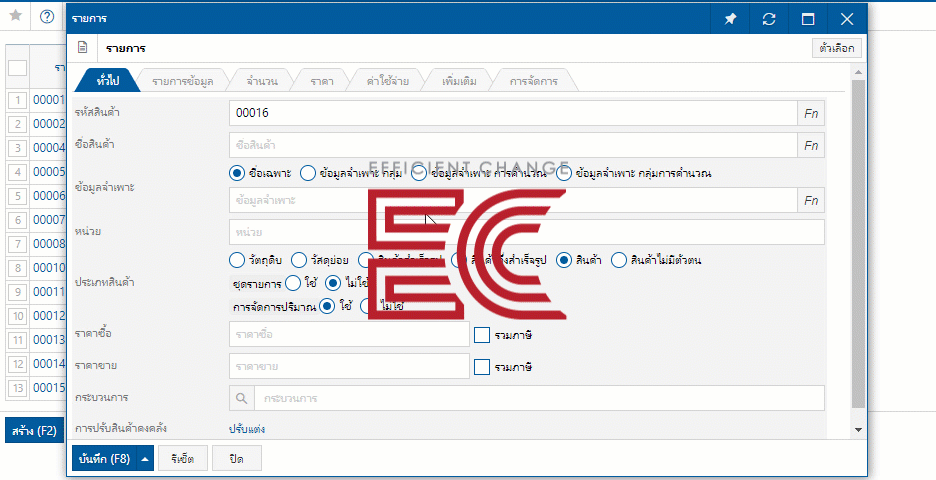Open the จำนวน tab
Image resolution: width=936 pixels, height=480 pixels.
pyautogui.click(x=261, y=81)
